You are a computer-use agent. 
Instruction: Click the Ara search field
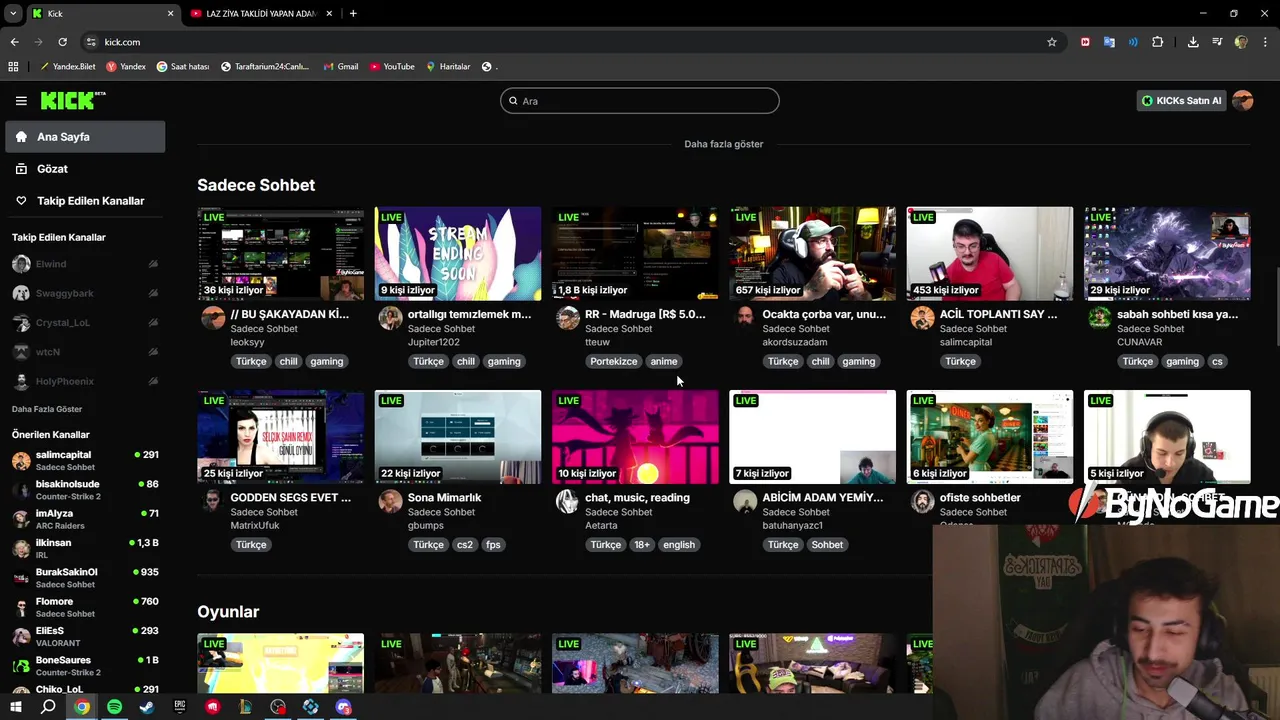pos(639,101)
